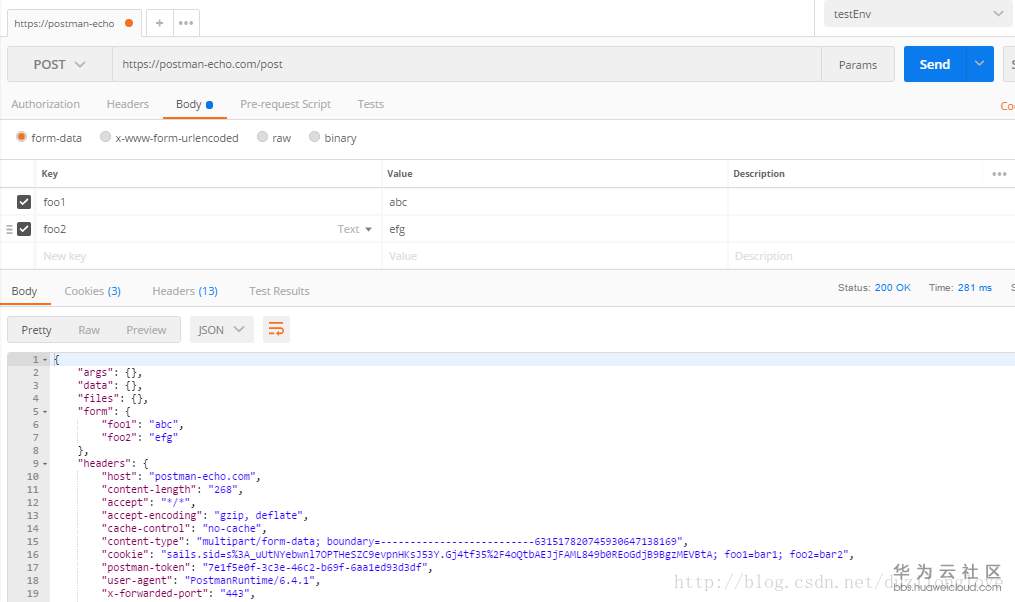Click the drag handle on foo2 row

[x=9, y=229]
